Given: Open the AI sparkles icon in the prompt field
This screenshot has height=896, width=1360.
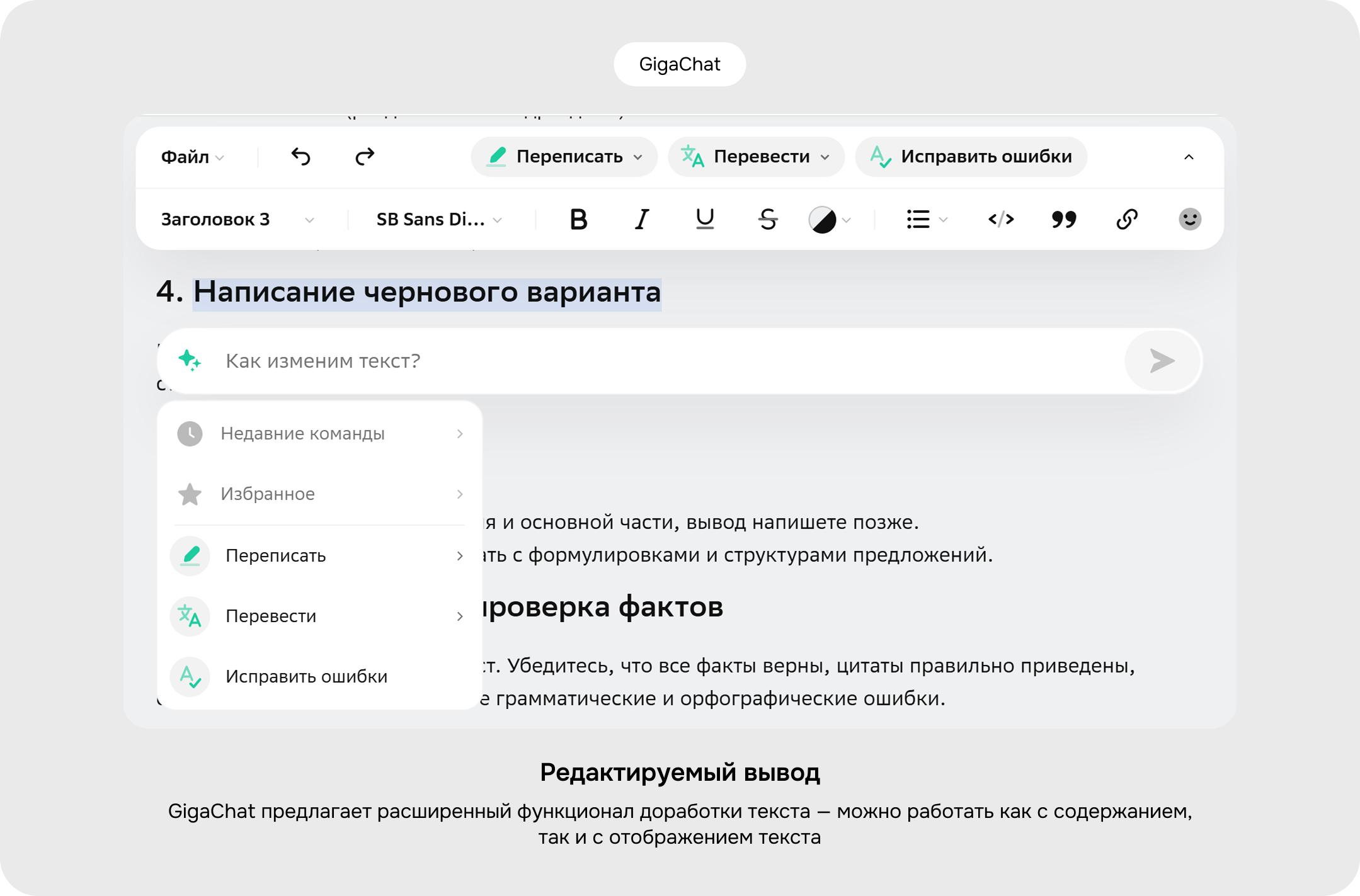Looking at the screenshot, I should tap(191, 361).
